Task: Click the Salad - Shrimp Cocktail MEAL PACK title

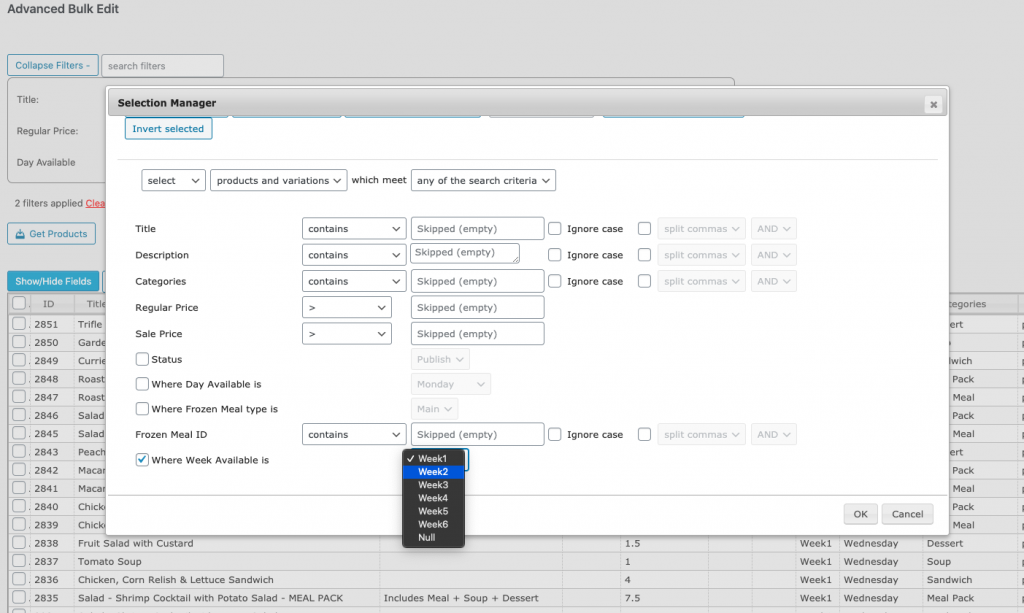Action: point(210,598)
